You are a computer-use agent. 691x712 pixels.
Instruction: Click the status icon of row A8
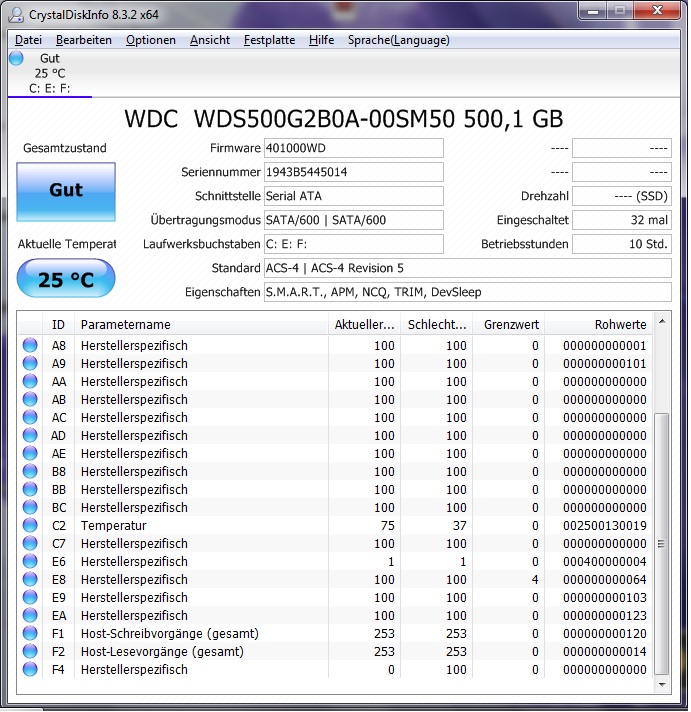coord(30,345)
